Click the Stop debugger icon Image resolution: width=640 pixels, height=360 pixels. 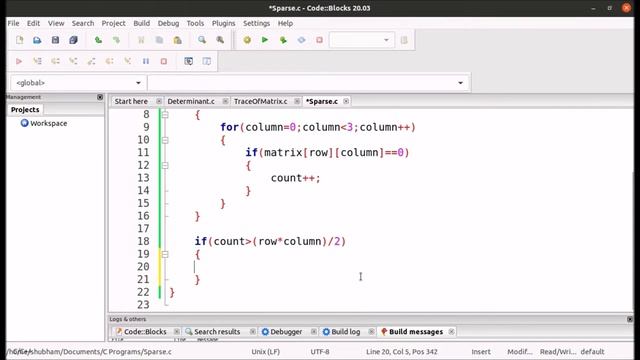(x=164, y=61)
